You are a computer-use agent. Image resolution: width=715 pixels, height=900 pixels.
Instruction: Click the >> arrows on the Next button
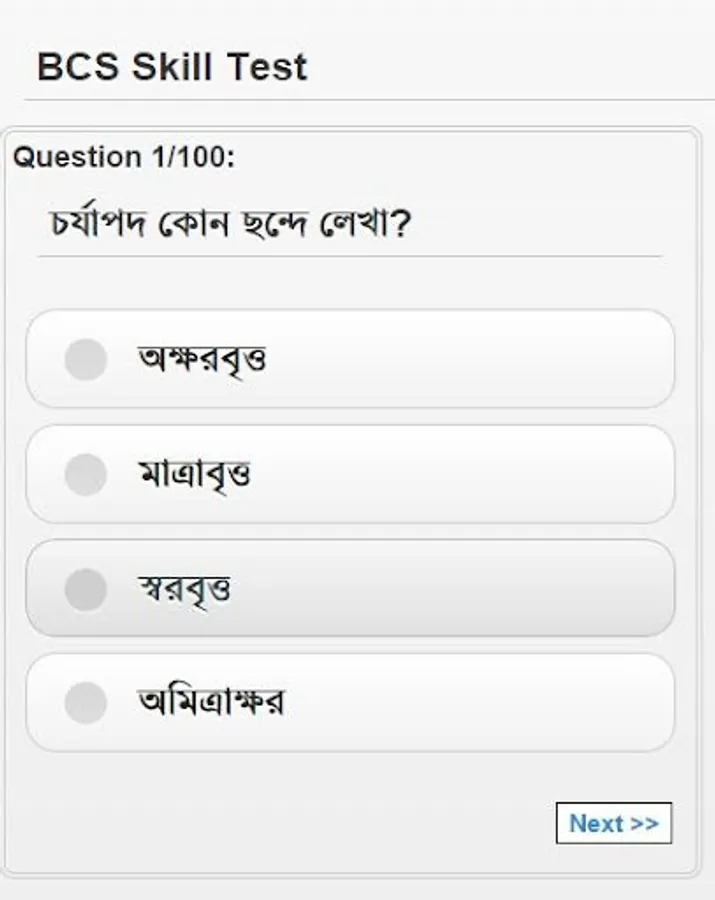click(x=645, y=823)
